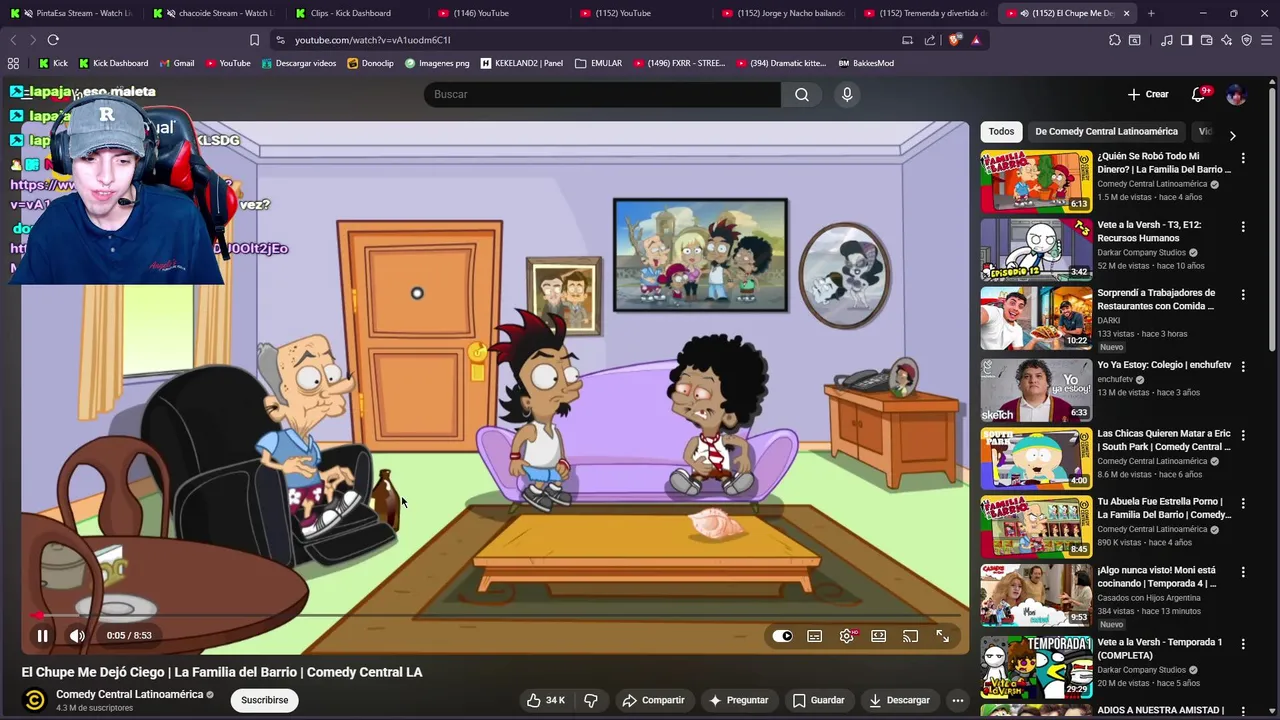Reload the page
Screen dimensions: 1280x720
pos(53,40)
